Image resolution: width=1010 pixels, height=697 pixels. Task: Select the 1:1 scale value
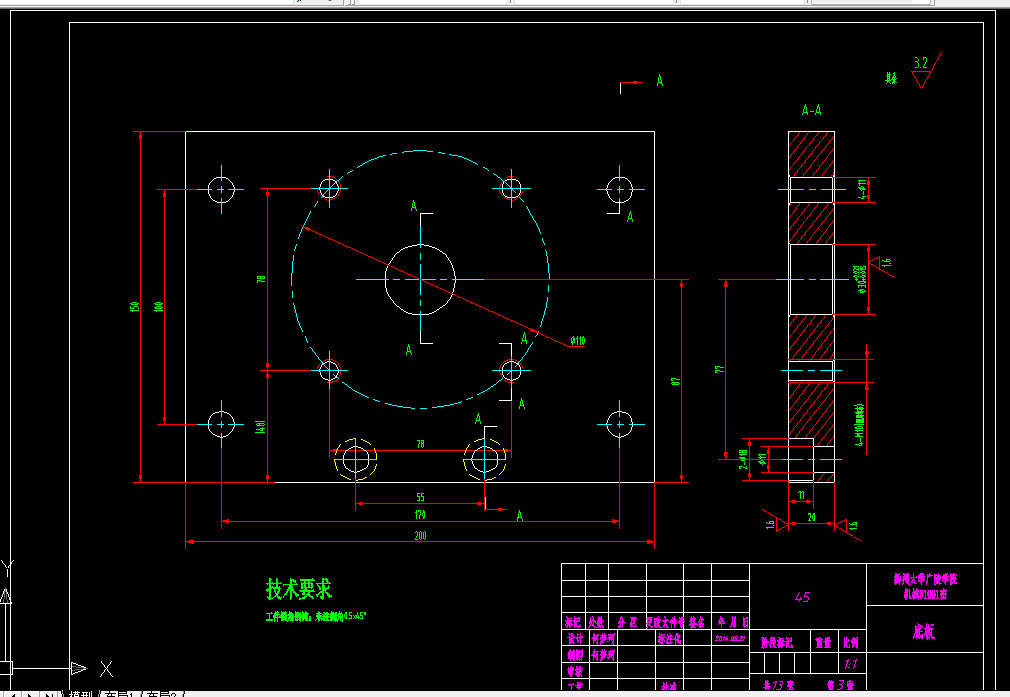pyautogui.click(x=851, y=664)
